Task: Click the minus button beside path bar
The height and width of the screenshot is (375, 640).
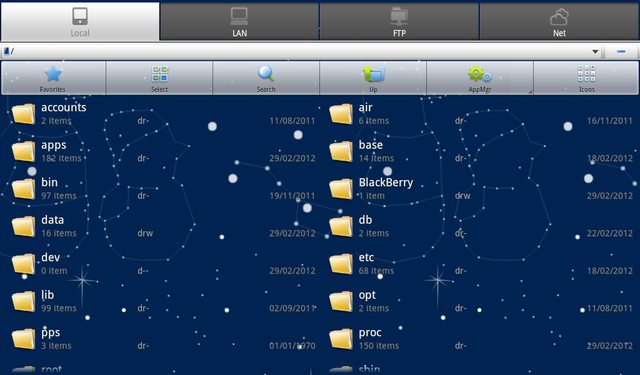Action: pyautogui.click(x=621, y=51)
